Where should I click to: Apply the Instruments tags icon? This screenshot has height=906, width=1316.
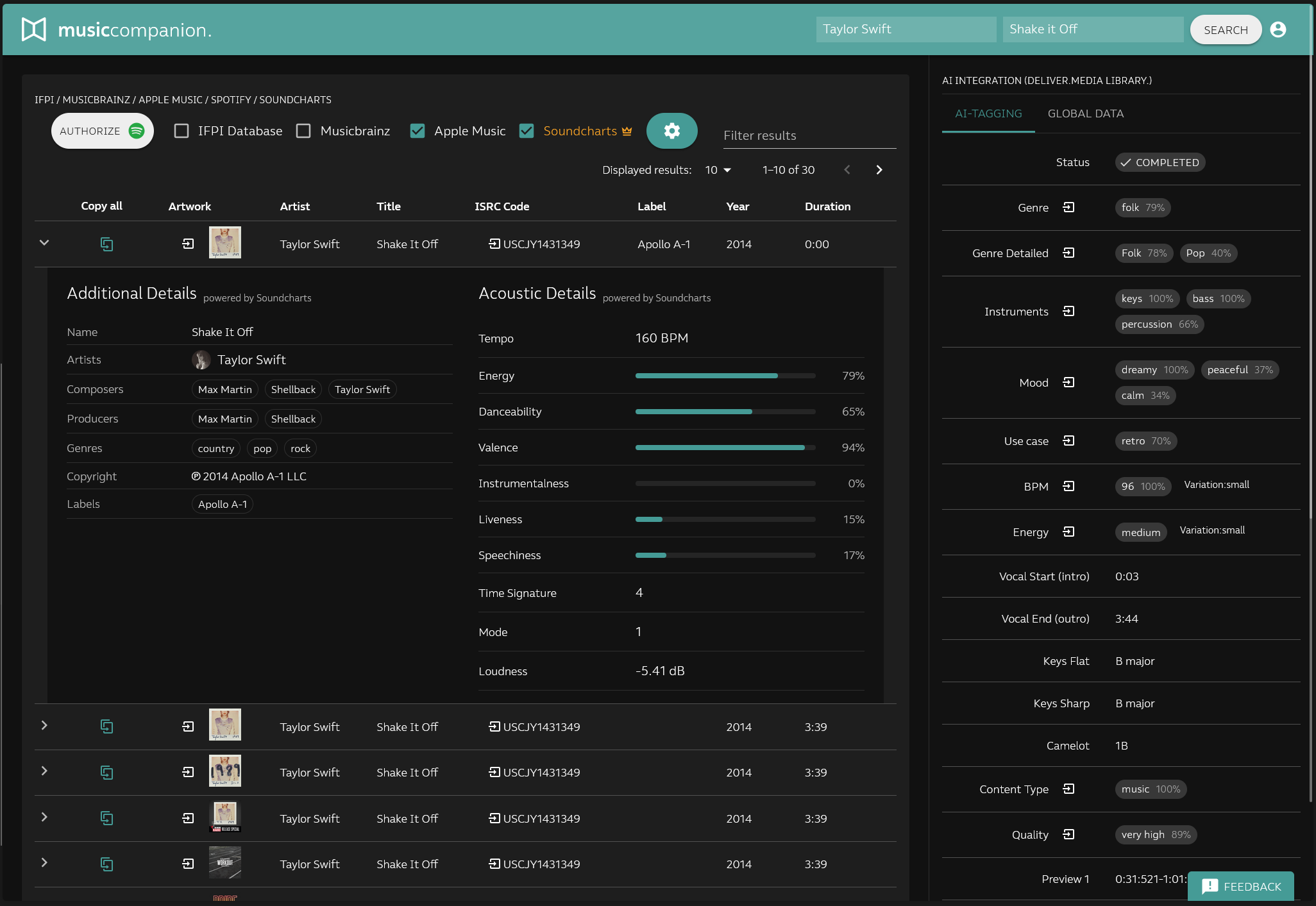1068,311
